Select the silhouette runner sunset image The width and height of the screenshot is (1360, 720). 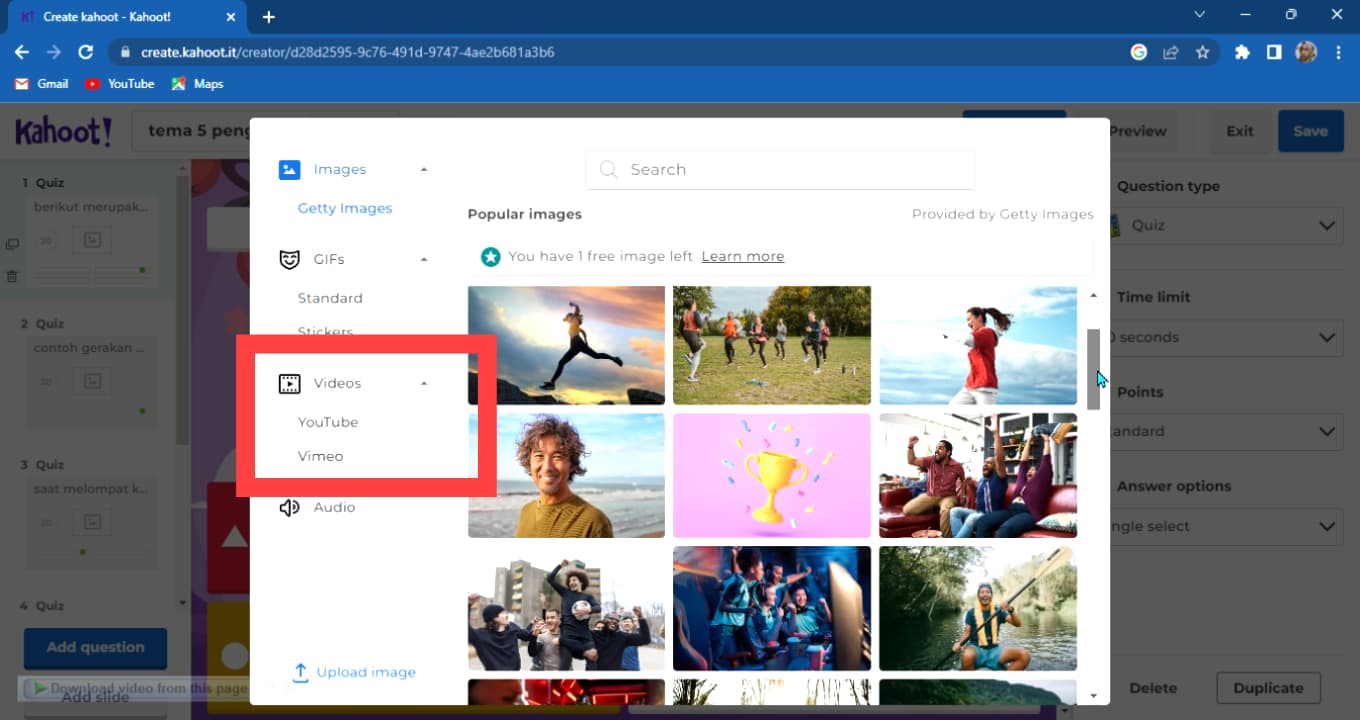[x=566, y=345]
